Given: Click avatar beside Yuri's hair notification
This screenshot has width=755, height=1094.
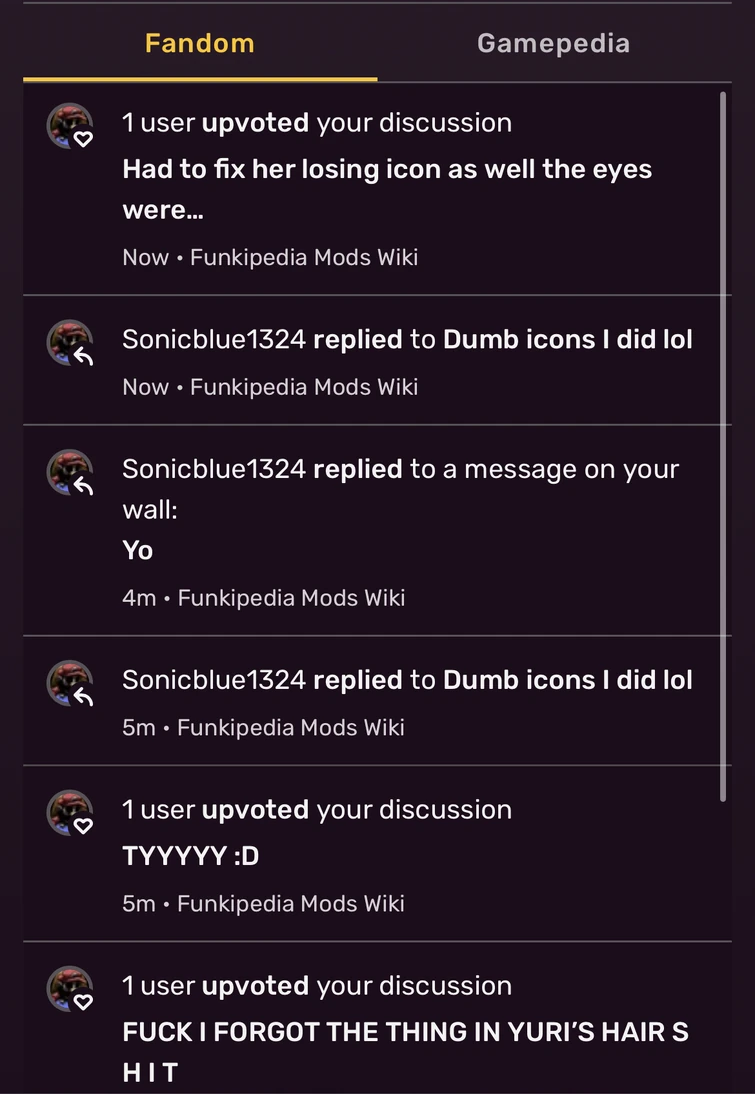Looking at the screenshot, I should pos(70,989).
